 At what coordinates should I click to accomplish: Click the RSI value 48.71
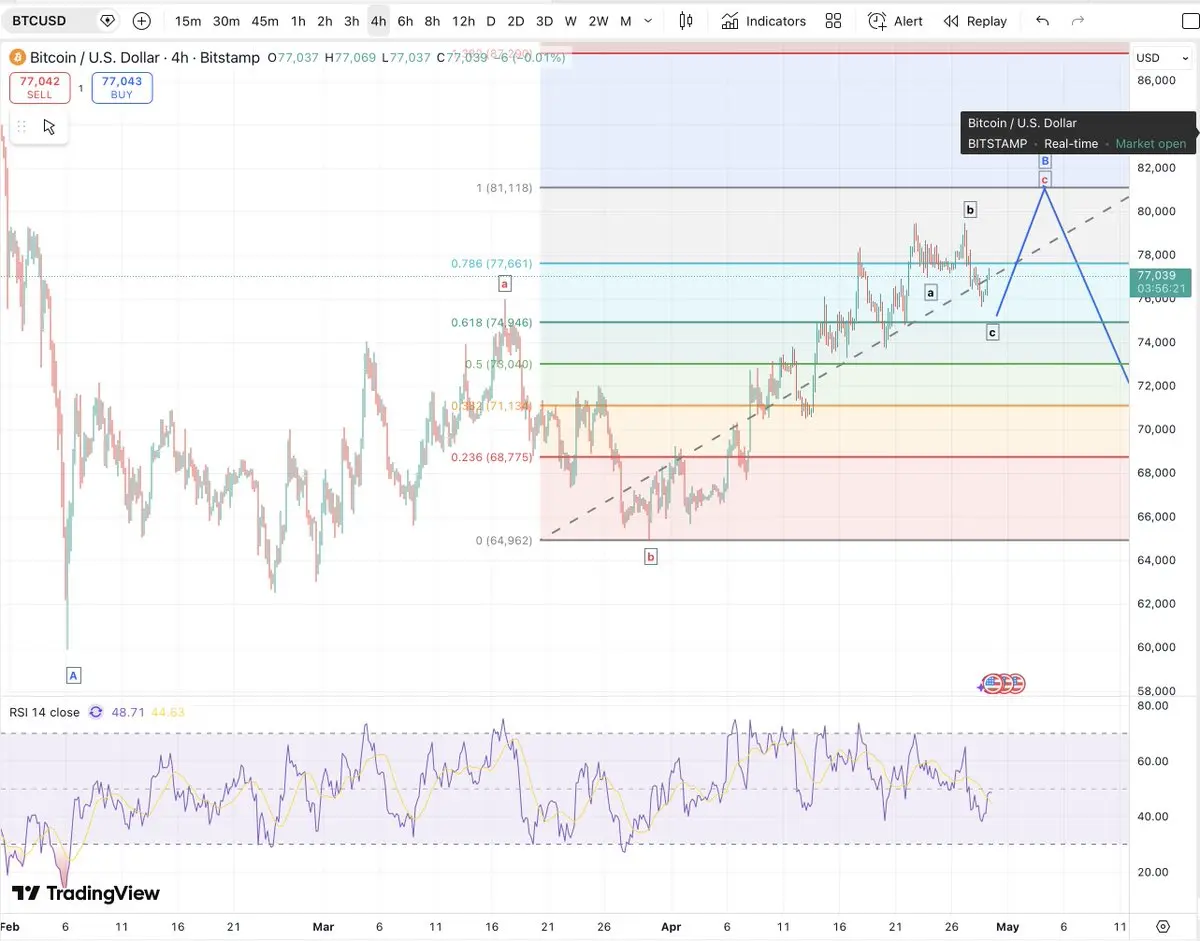pyautogui.click(x=128, y=712)
